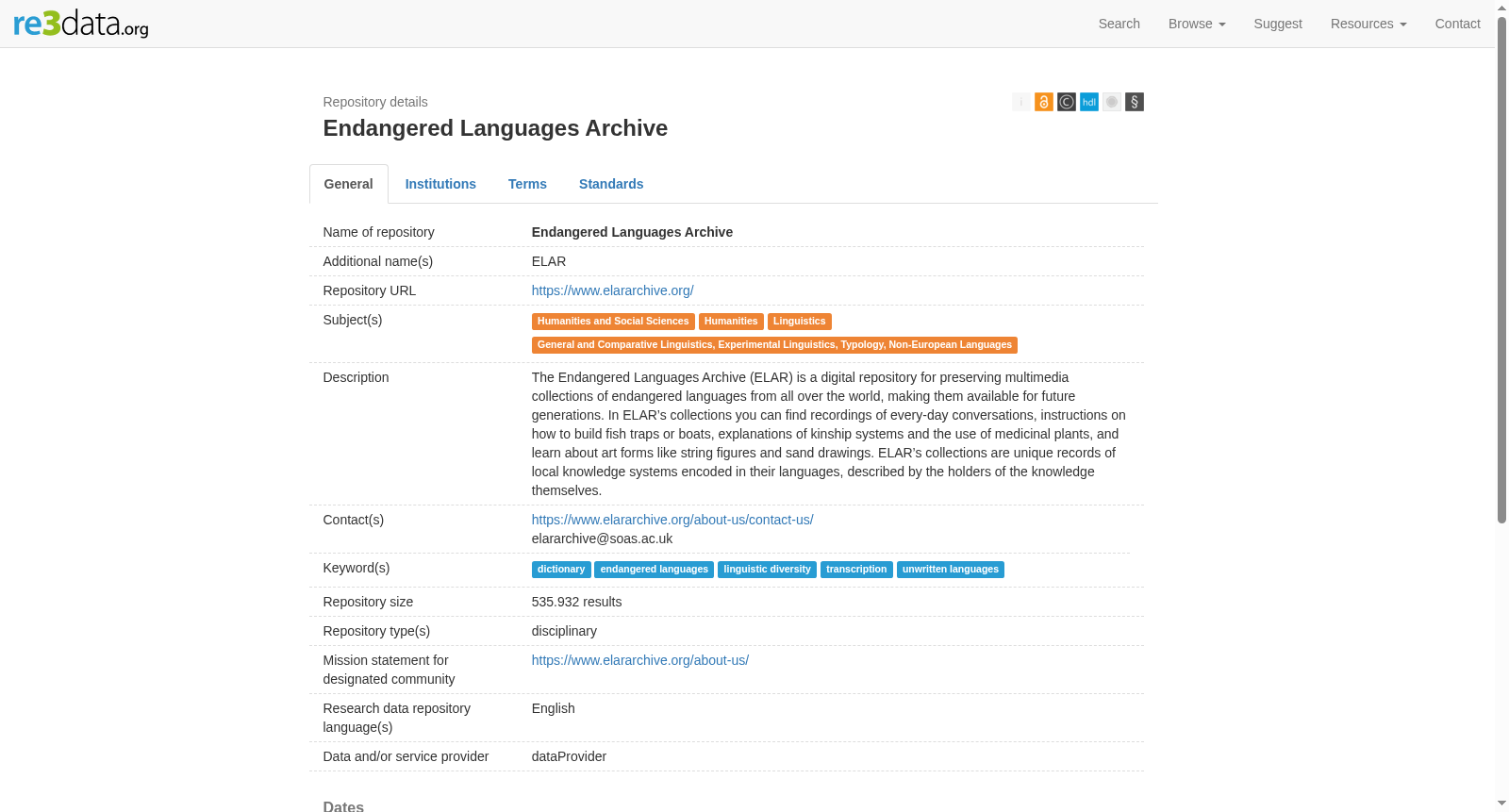Switch to the Terms tab
This screenshot has height=812, width=1509.
click(527, 184)
